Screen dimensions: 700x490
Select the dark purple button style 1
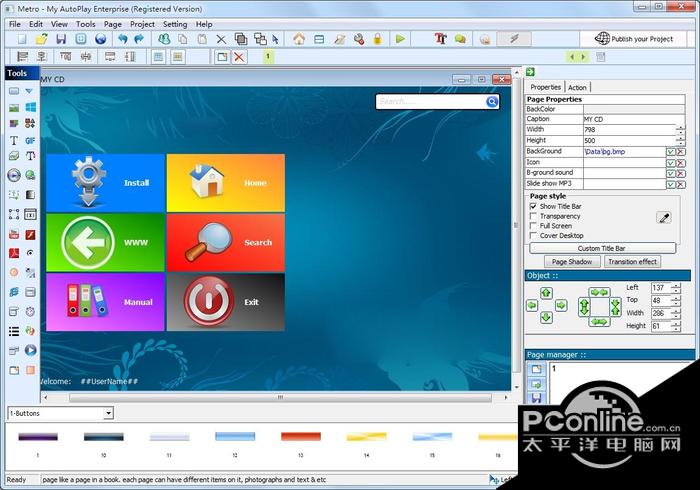38,436
